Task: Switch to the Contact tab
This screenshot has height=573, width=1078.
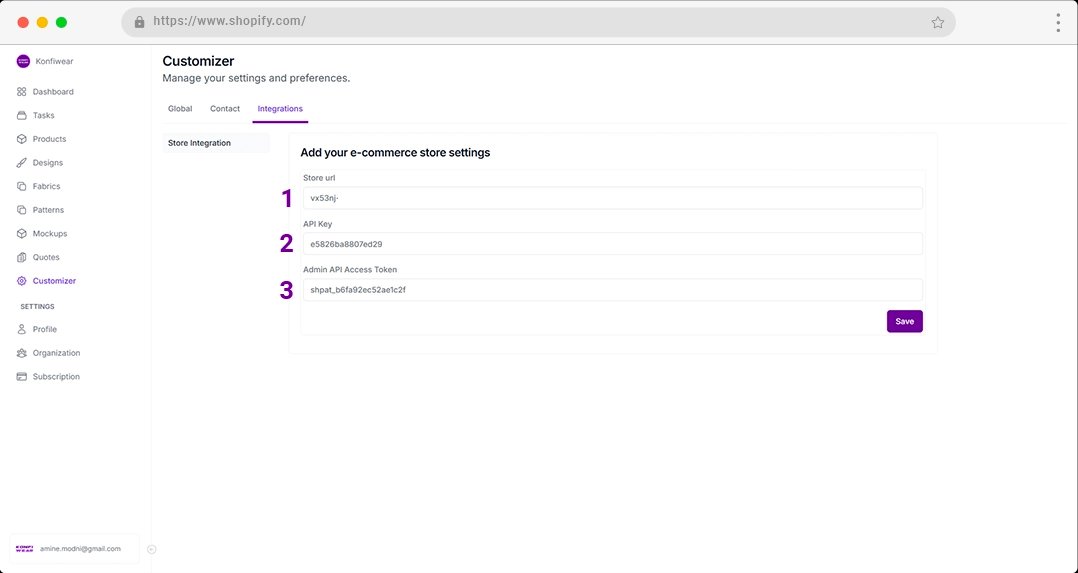Action: 225,108
